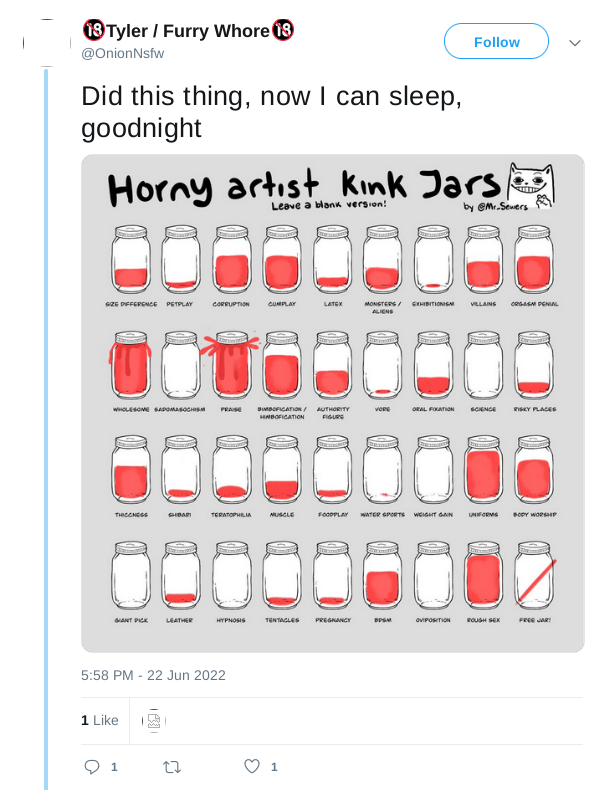Image resolution: width=612 pixels, height=790 pixels.
Task: Open the tweet author's profile avatar
Action: point(47,43)
